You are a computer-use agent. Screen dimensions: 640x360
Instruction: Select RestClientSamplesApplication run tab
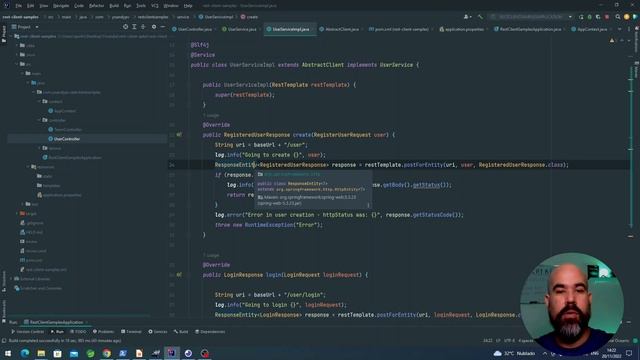tap(56, 322)
